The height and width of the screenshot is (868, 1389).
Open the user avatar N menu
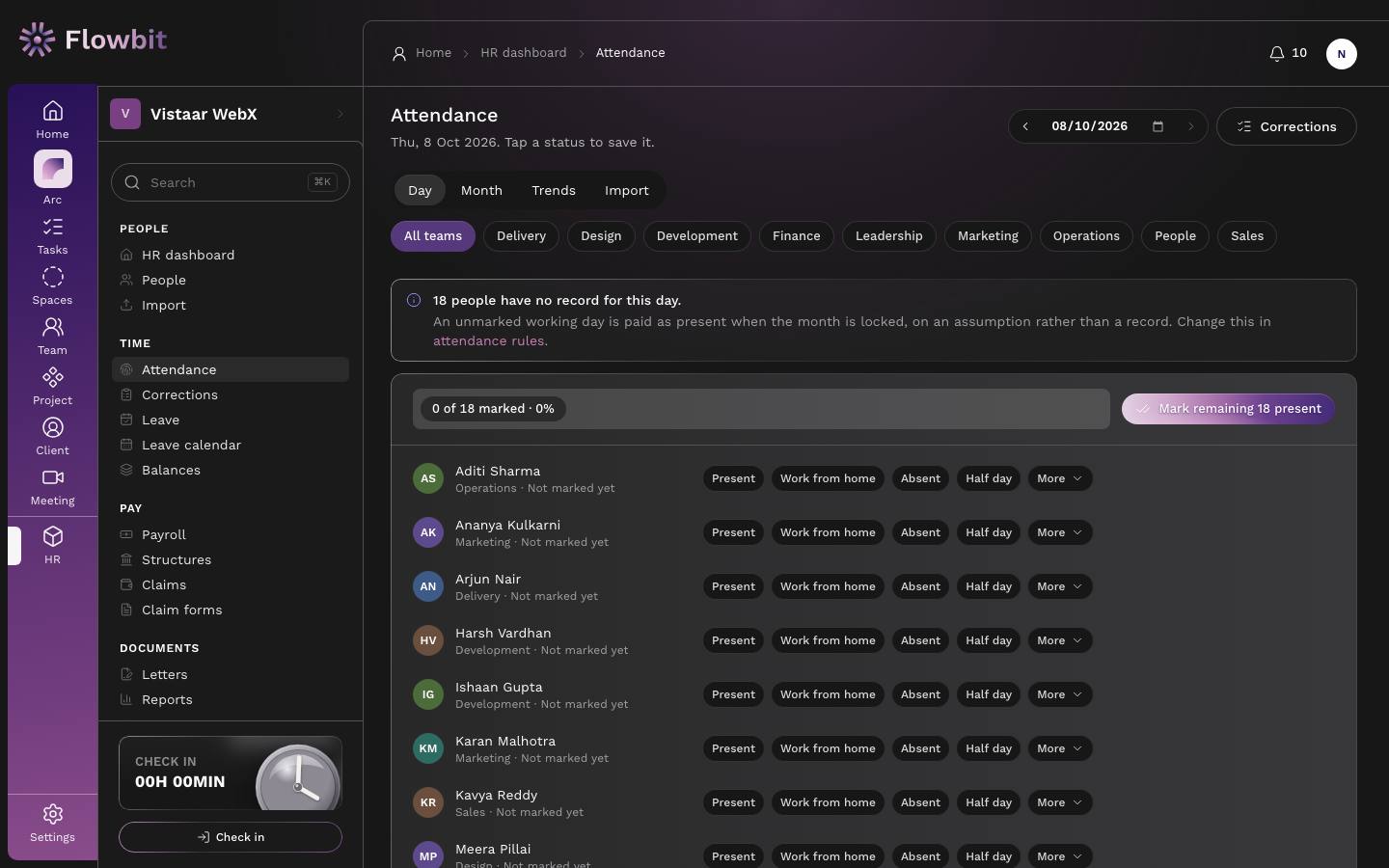pyautogui.click(x=1341, y=54)
